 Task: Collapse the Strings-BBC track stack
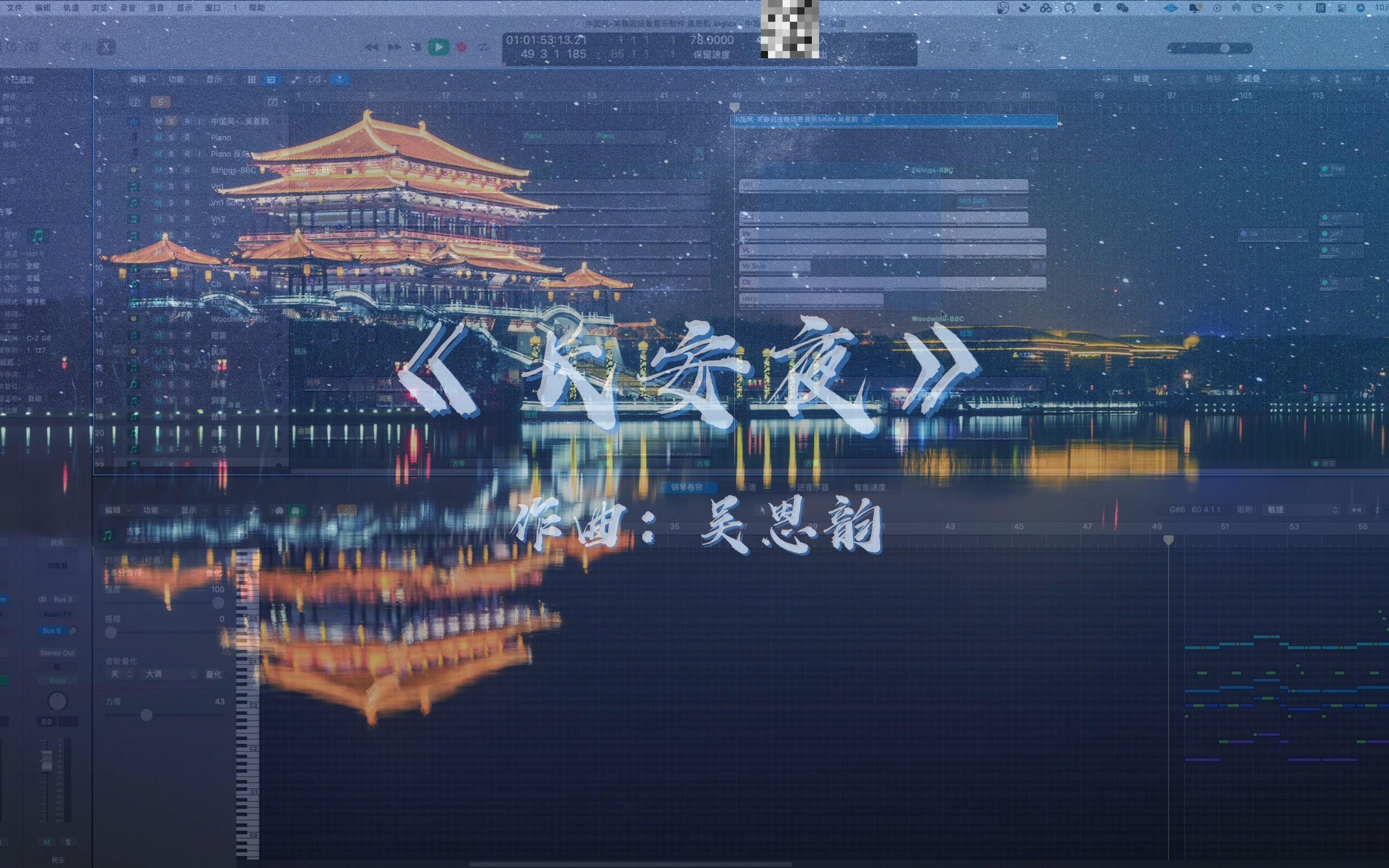point(115,170)
